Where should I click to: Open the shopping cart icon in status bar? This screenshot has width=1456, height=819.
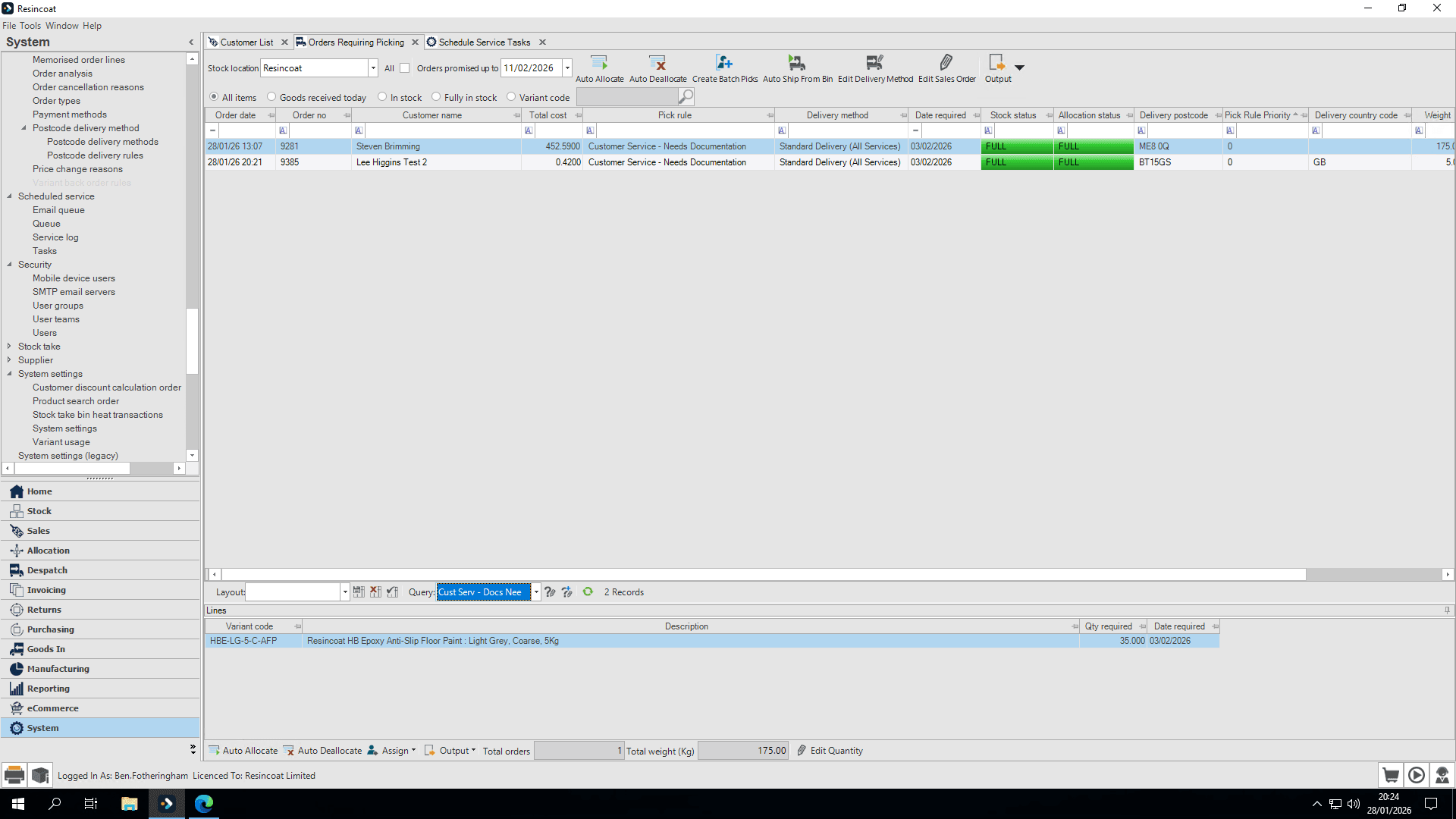(1391, 775)
